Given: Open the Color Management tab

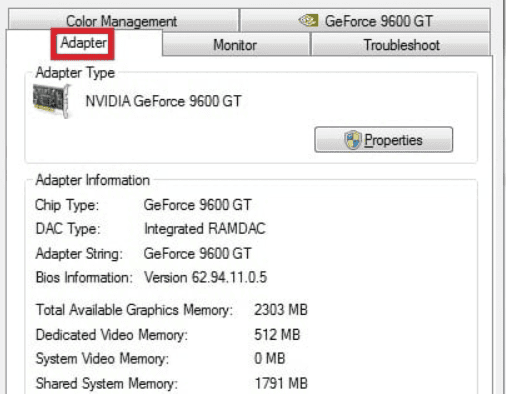Looking at the screenshot, I should [x=123, y=21].
